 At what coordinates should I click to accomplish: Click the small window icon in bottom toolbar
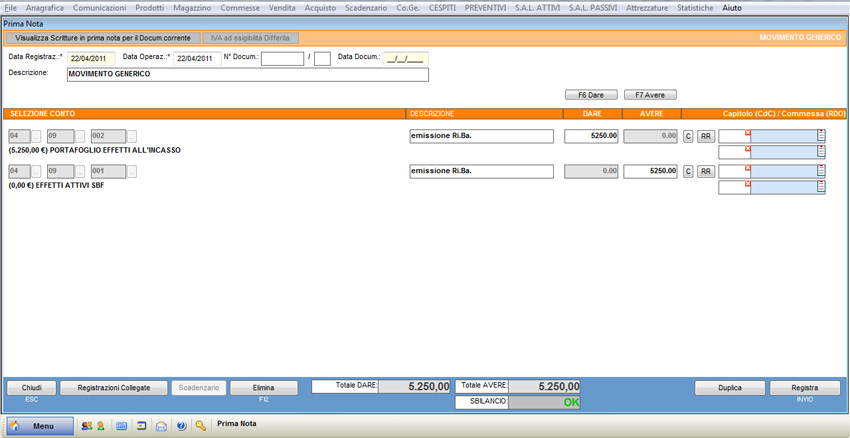(x=142, y=426)
